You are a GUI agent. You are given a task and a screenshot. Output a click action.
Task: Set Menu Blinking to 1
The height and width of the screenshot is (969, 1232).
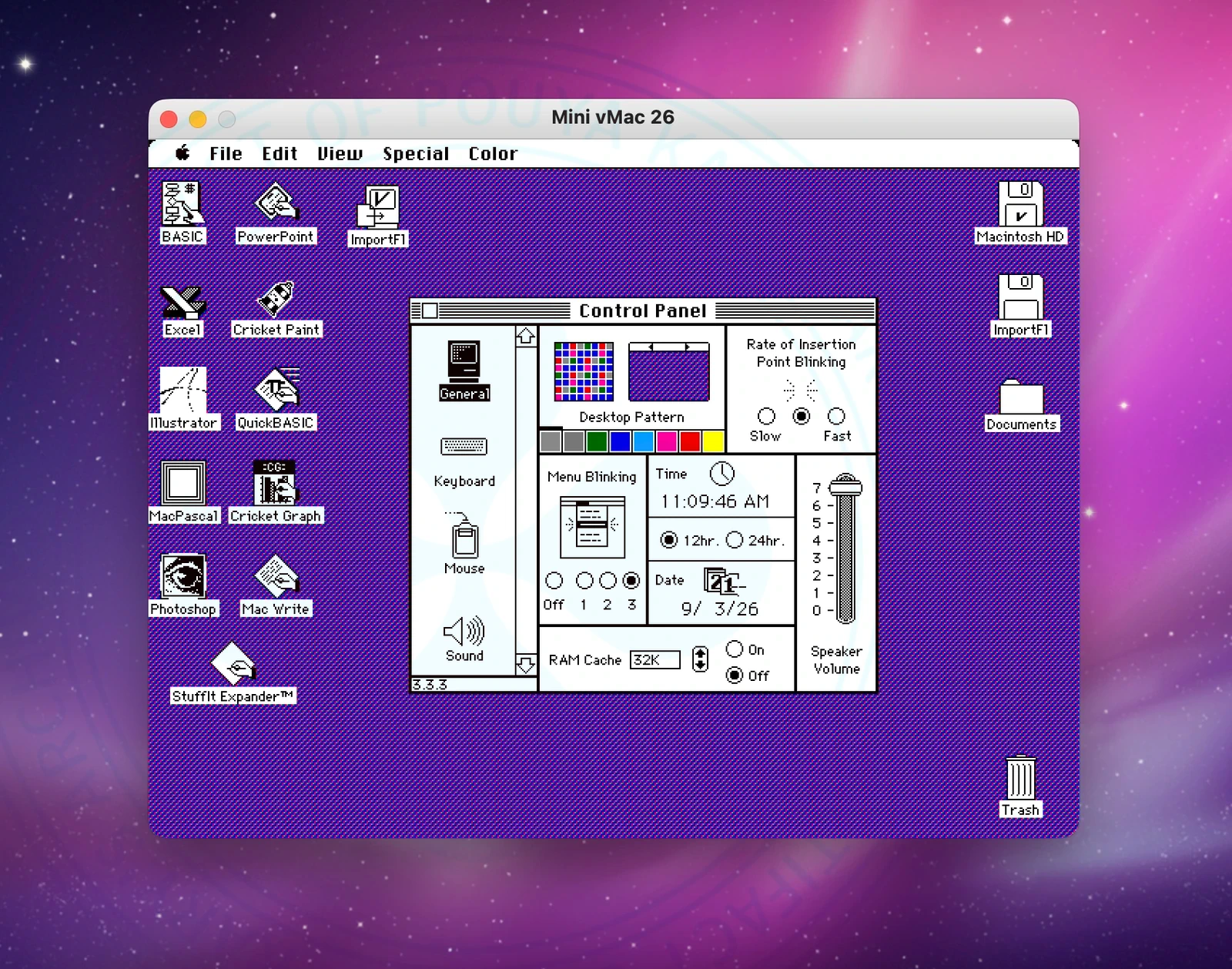584,580
